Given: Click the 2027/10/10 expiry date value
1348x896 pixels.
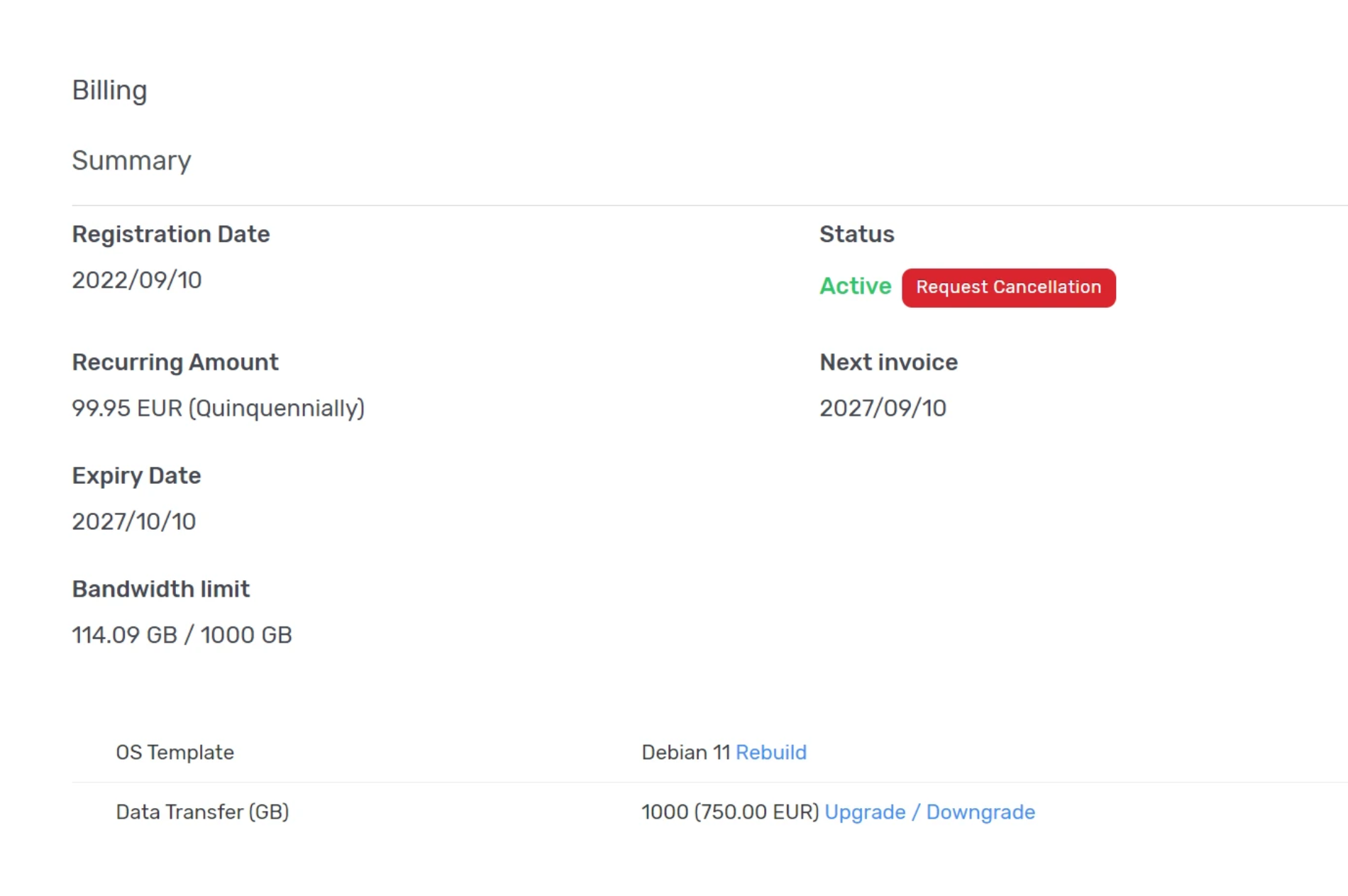Looking at the screenshot, I should tap(133, 521).
